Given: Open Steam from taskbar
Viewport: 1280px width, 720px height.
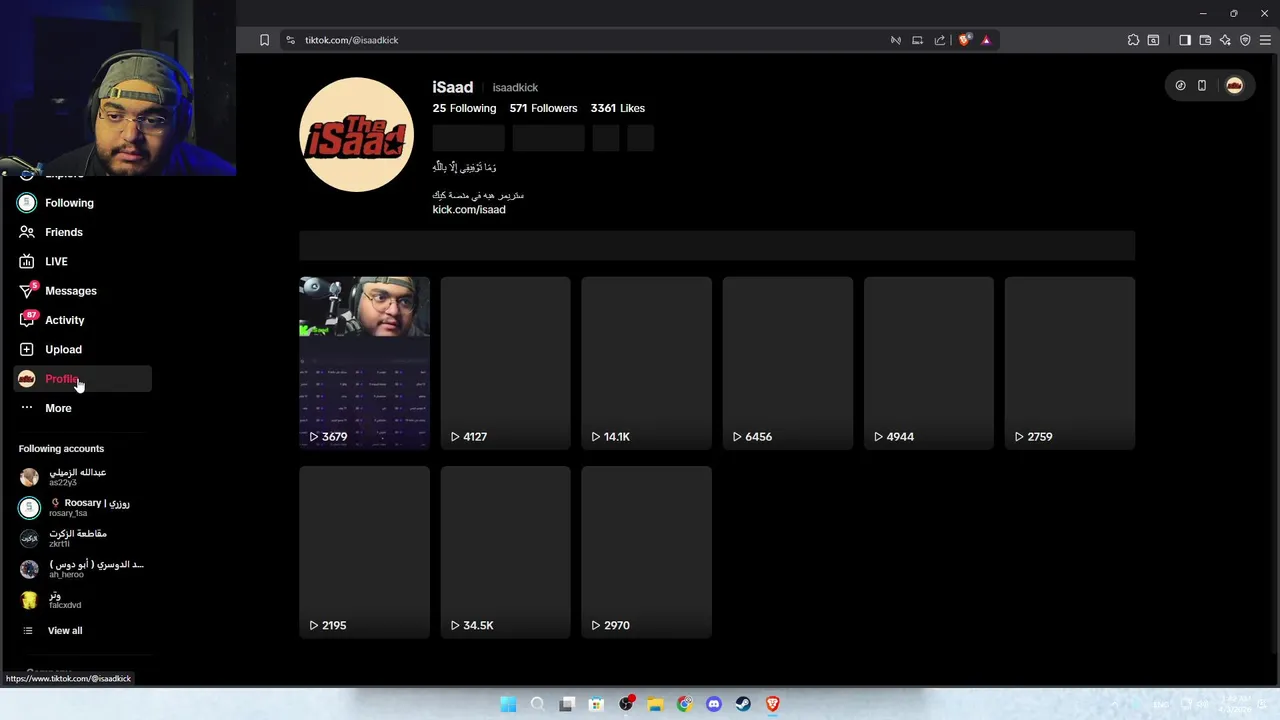Looking at the screenshot, I should tap(743, 704).
